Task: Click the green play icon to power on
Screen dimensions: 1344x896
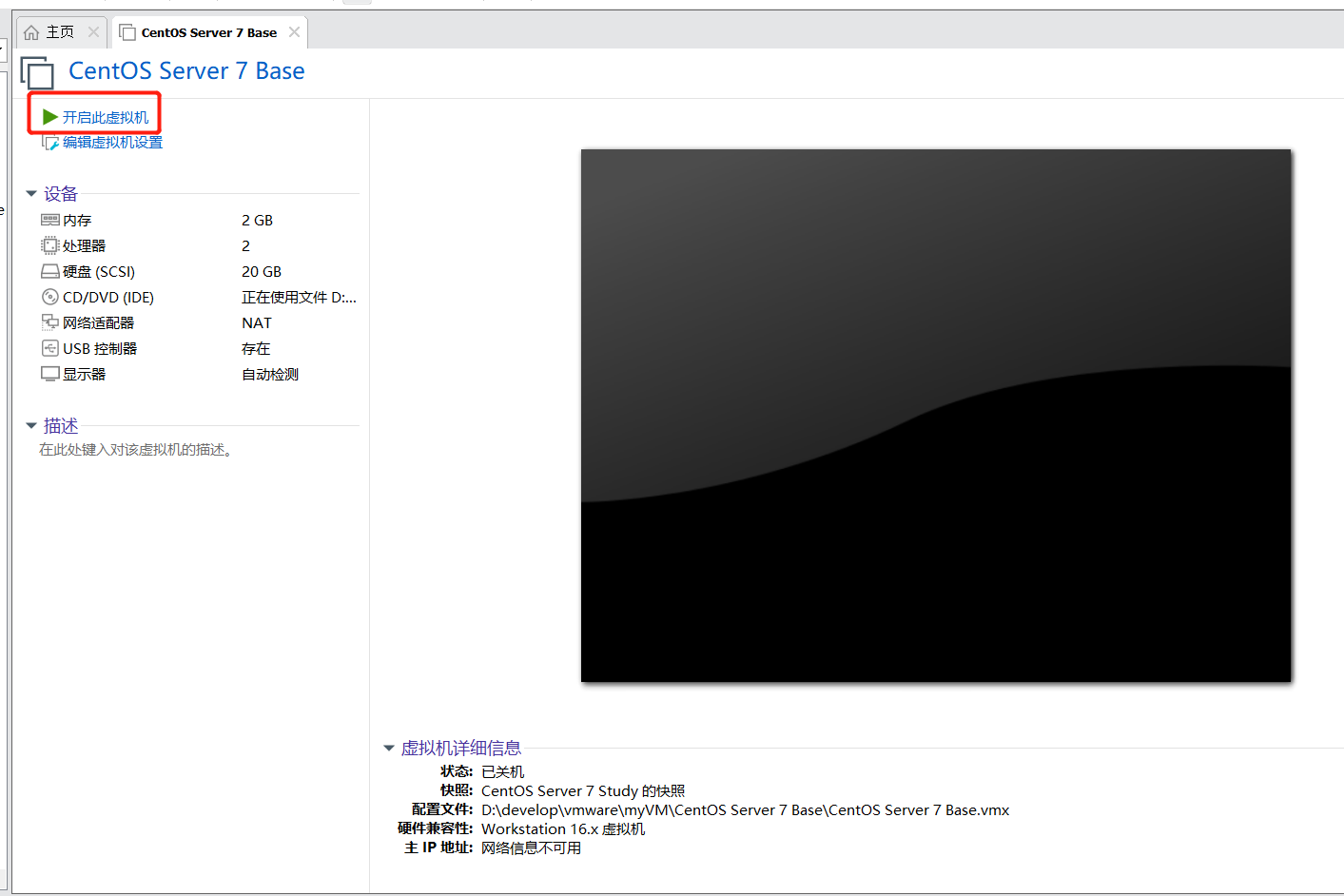Action: coord(50,117)
